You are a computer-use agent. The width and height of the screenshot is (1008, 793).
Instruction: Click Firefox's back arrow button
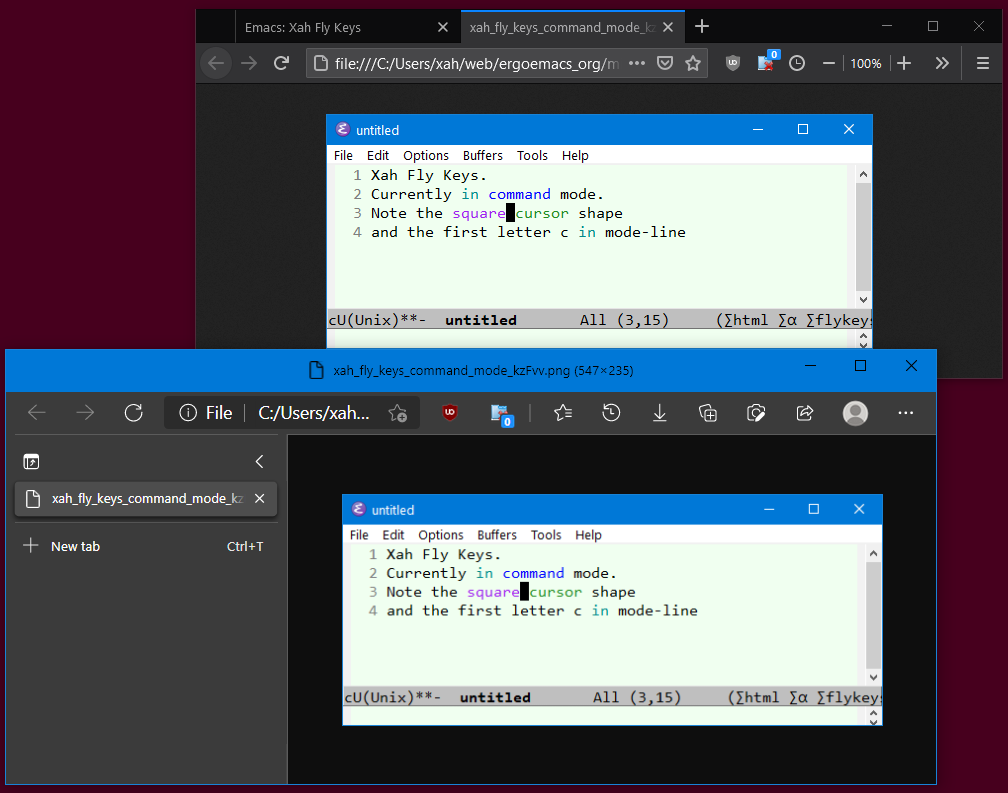[216, 63]
